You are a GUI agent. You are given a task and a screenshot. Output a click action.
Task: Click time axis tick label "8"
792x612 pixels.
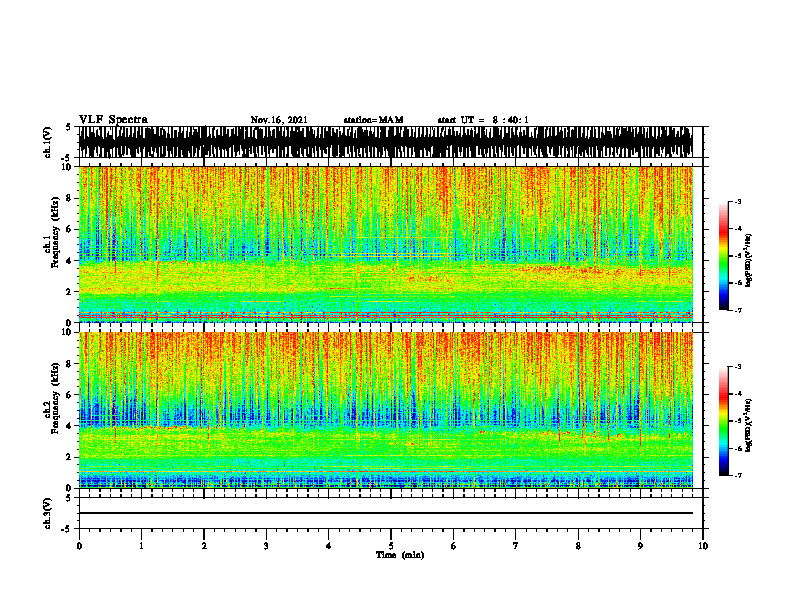point(578,546)
